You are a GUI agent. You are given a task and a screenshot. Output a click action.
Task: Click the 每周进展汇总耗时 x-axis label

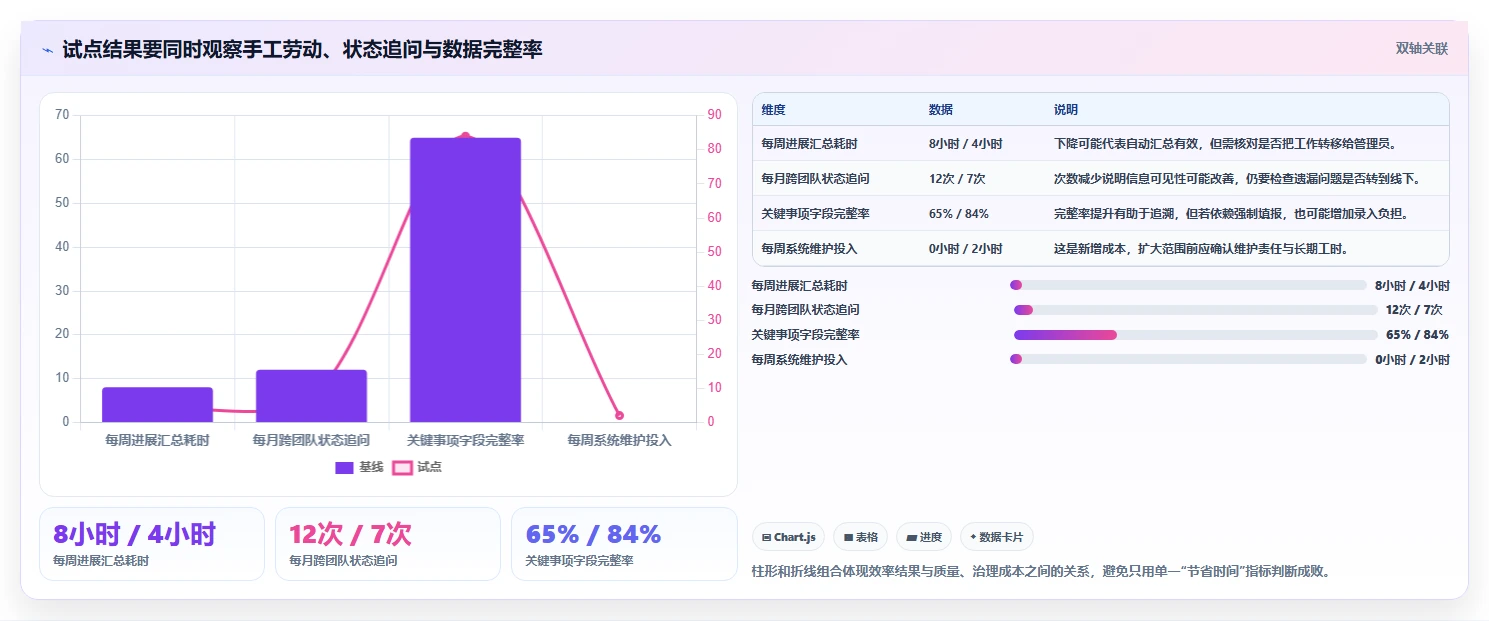click(x=157, y=440)
